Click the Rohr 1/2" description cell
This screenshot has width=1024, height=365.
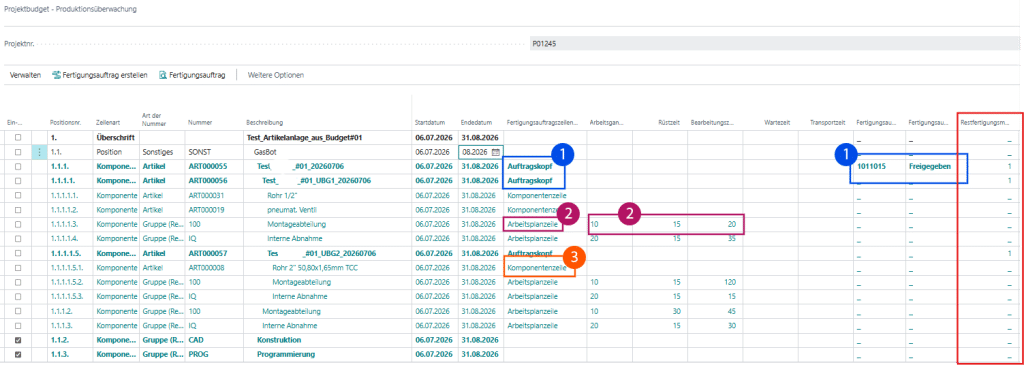click(283, 195)
